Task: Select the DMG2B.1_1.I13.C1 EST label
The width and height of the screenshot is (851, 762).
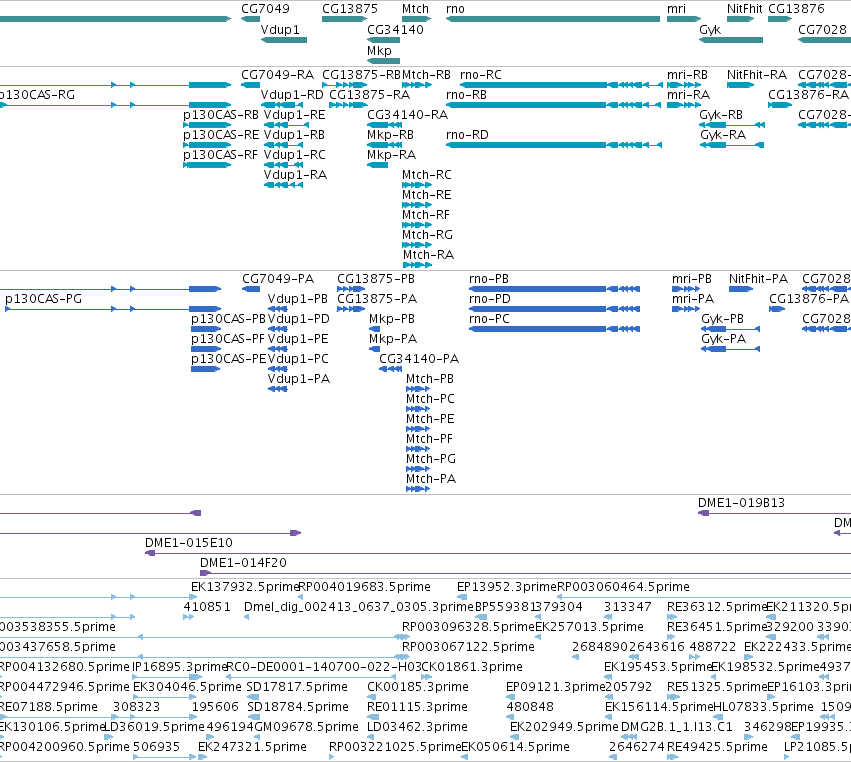Action: (676, 726)
